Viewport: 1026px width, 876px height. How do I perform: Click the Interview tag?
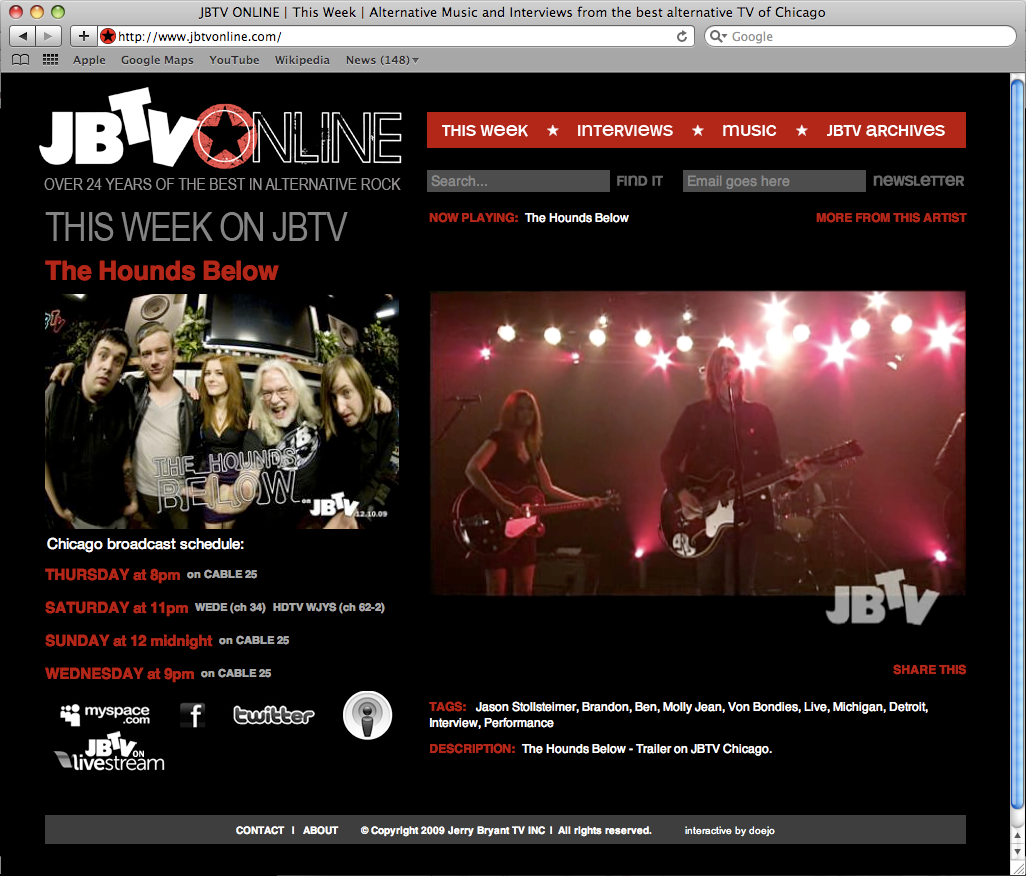click(453, 723)
